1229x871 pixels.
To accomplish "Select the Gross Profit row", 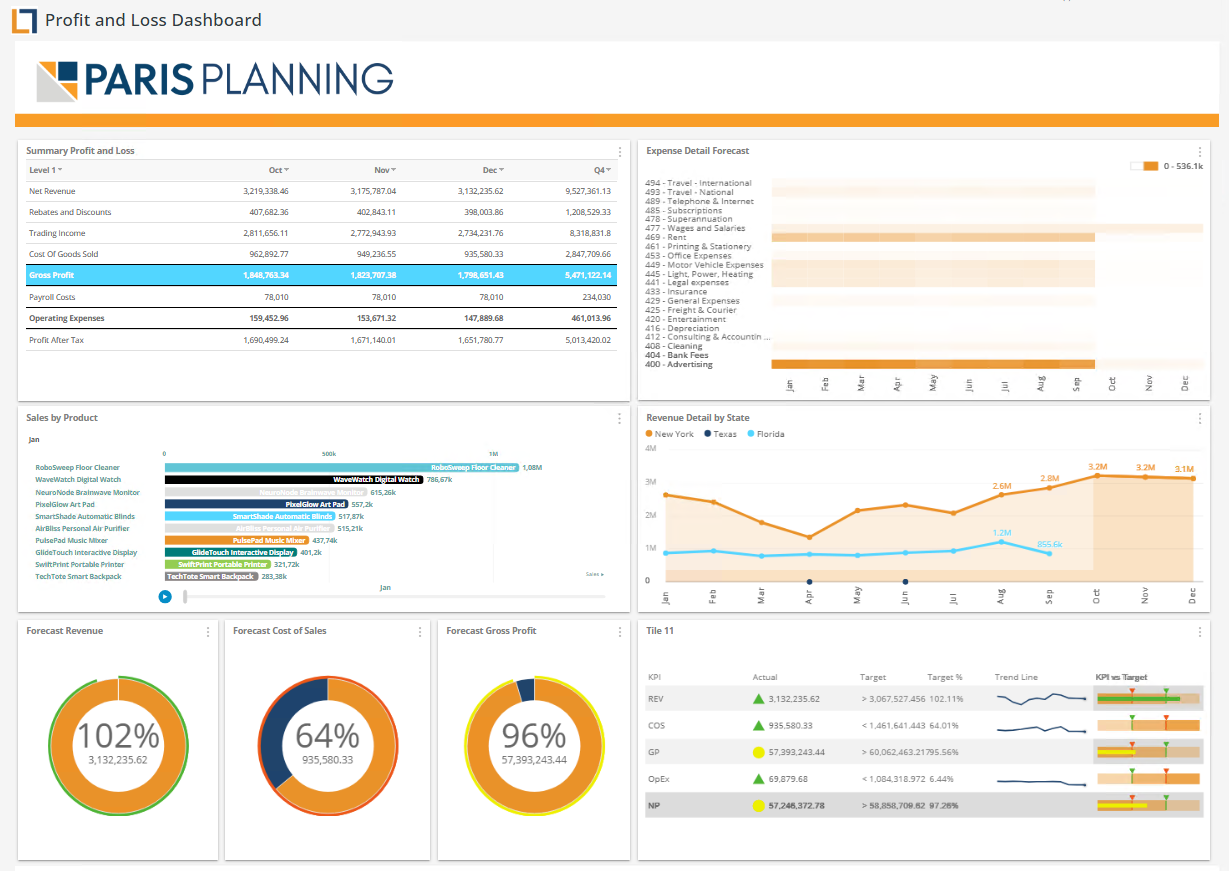I will [x=322, y=275].
